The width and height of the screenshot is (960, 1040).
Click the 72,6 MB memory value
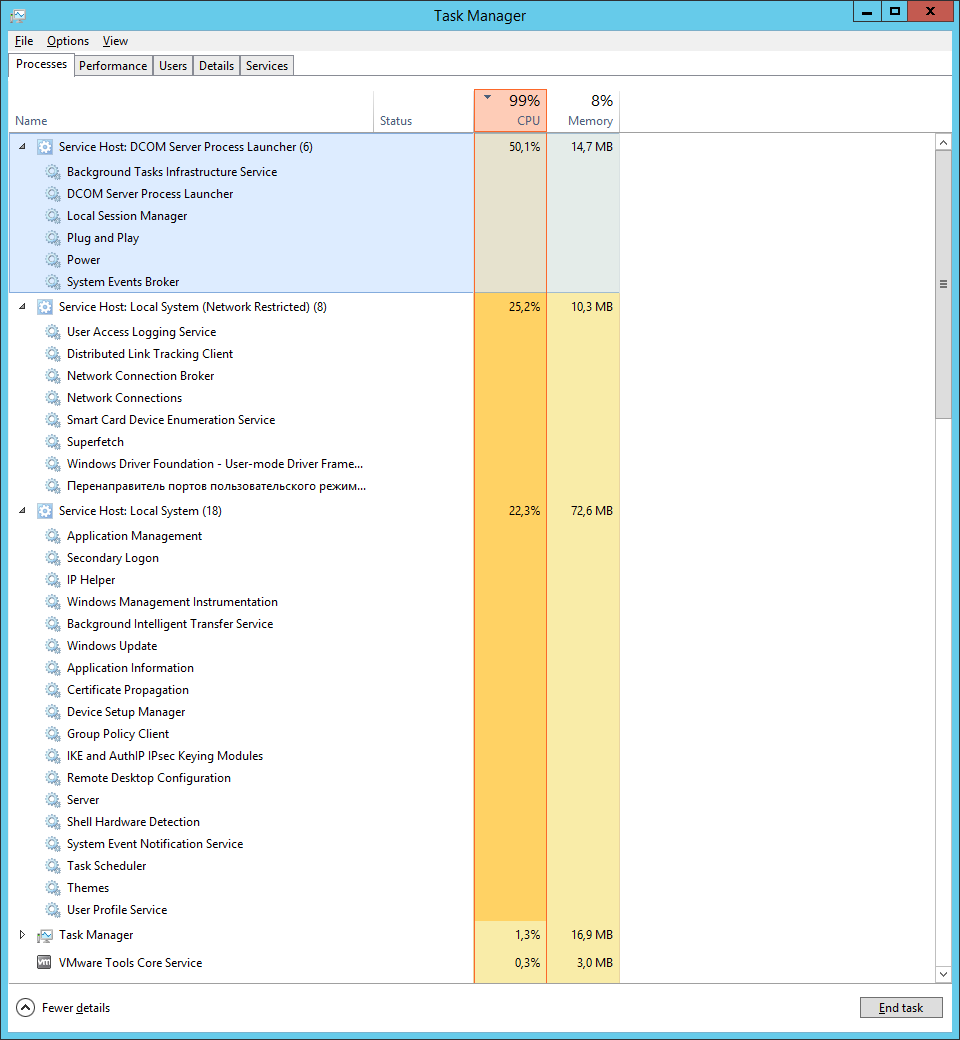[x=592, y=511]
